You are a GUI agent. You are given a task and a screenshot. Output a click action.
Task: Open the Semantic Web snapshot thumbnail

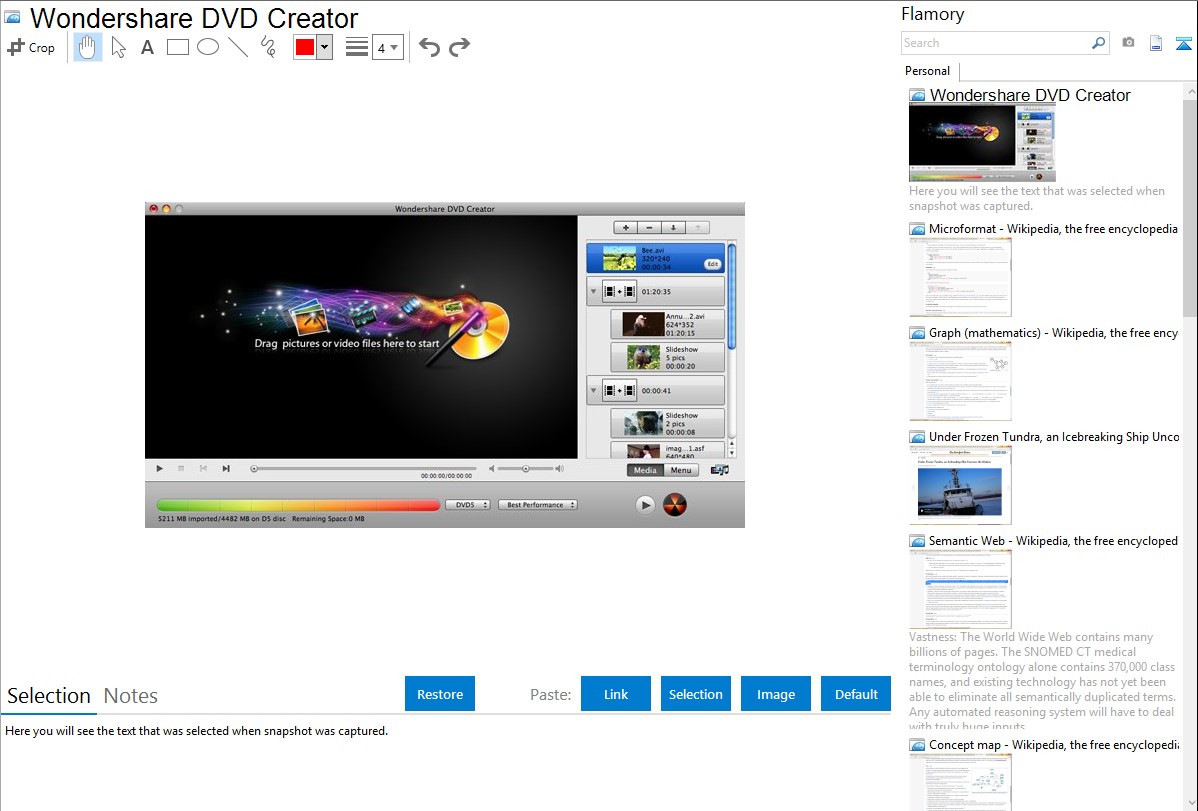pos(960,588)
